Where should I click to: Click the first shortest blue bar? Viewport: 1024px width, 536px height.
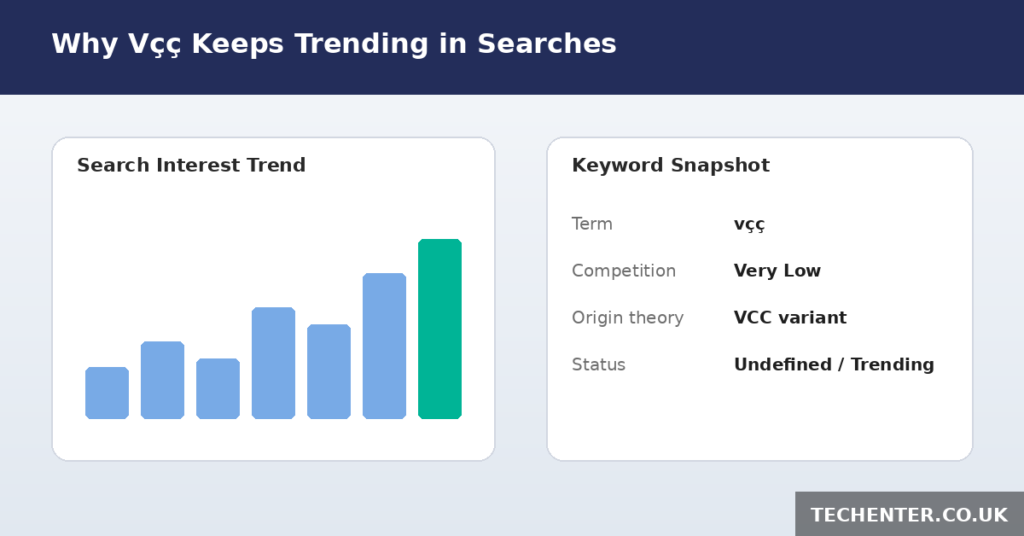point(107,393)
